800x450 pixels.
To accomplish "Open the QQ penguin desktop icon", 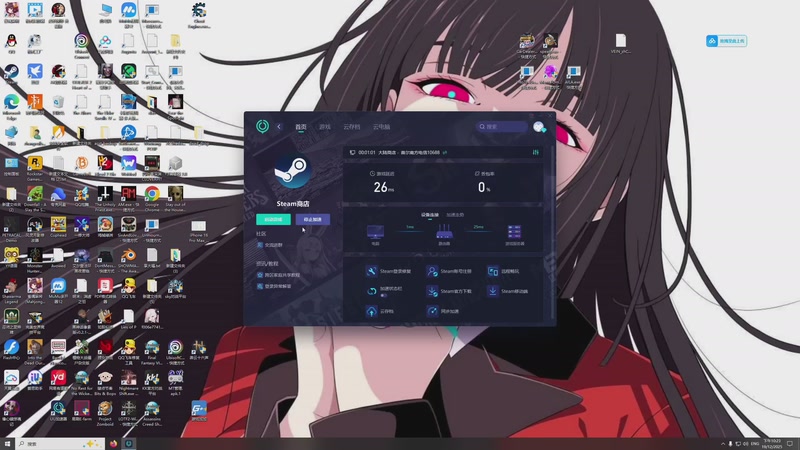I will (11, 44).
